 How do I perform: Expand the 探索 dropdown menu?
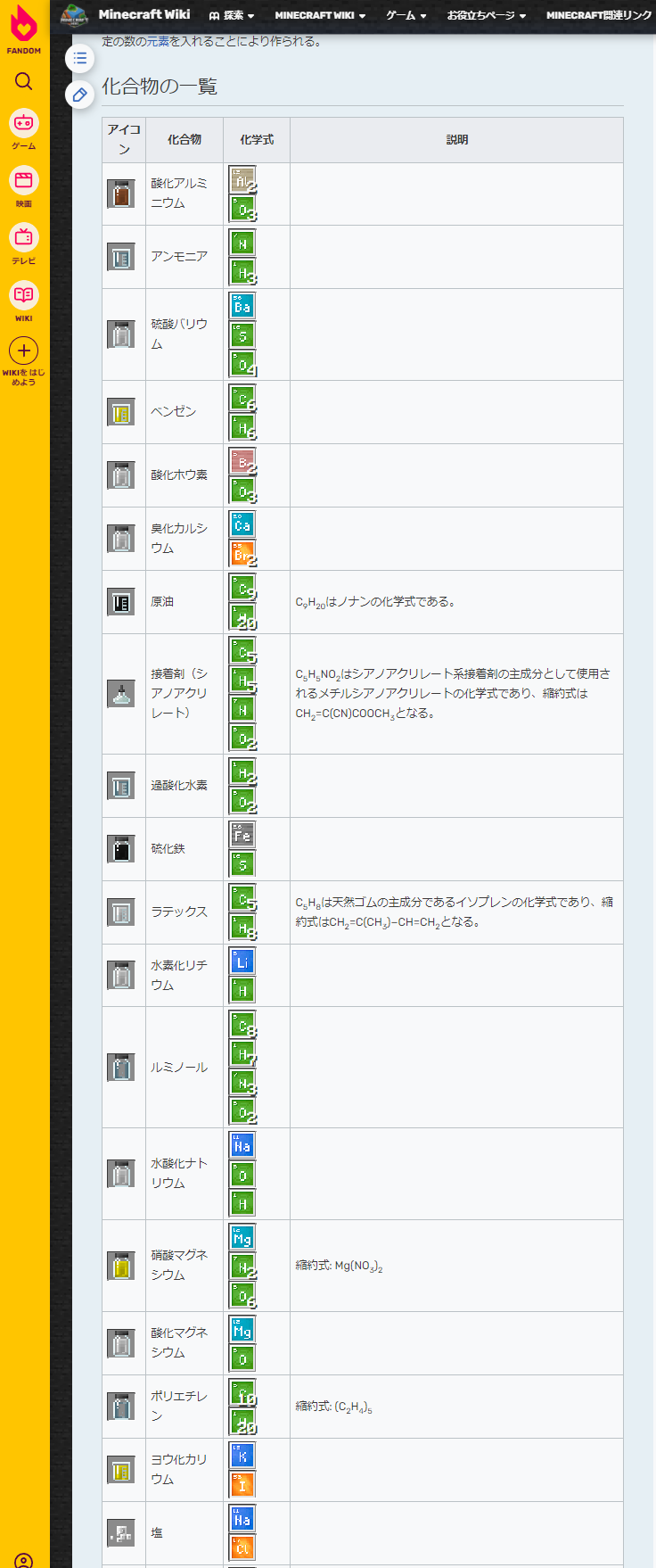pos(232,15)
